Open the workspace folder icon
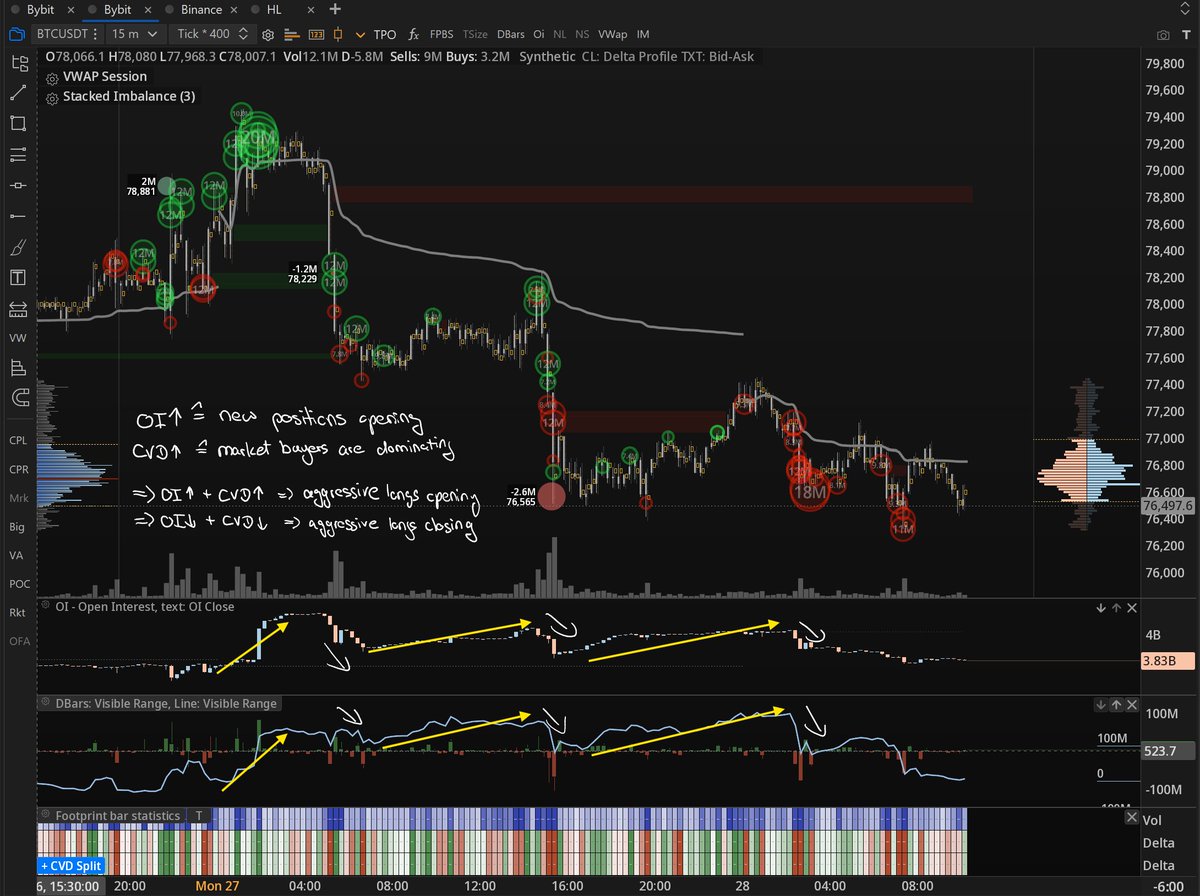 click(x=17, y=34)
